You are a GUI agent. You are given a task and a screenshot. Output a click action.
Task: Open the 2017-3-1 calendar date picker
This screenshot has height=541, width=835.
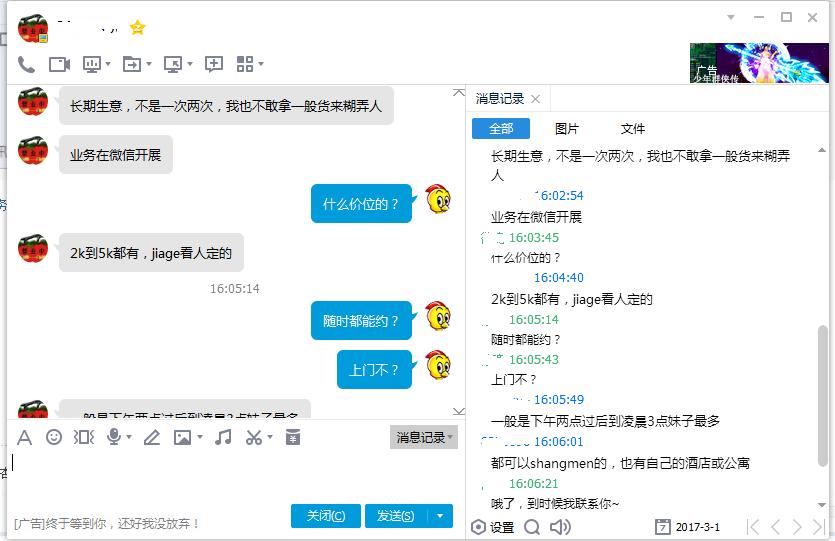[687, 527]
